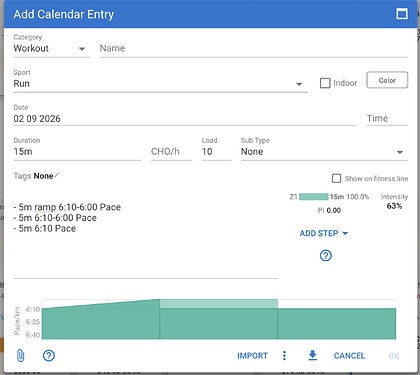This screenshot has height=375, width=420.
Task: Tick Show on fitness line checkbox
Action: (x=336, y=178)
